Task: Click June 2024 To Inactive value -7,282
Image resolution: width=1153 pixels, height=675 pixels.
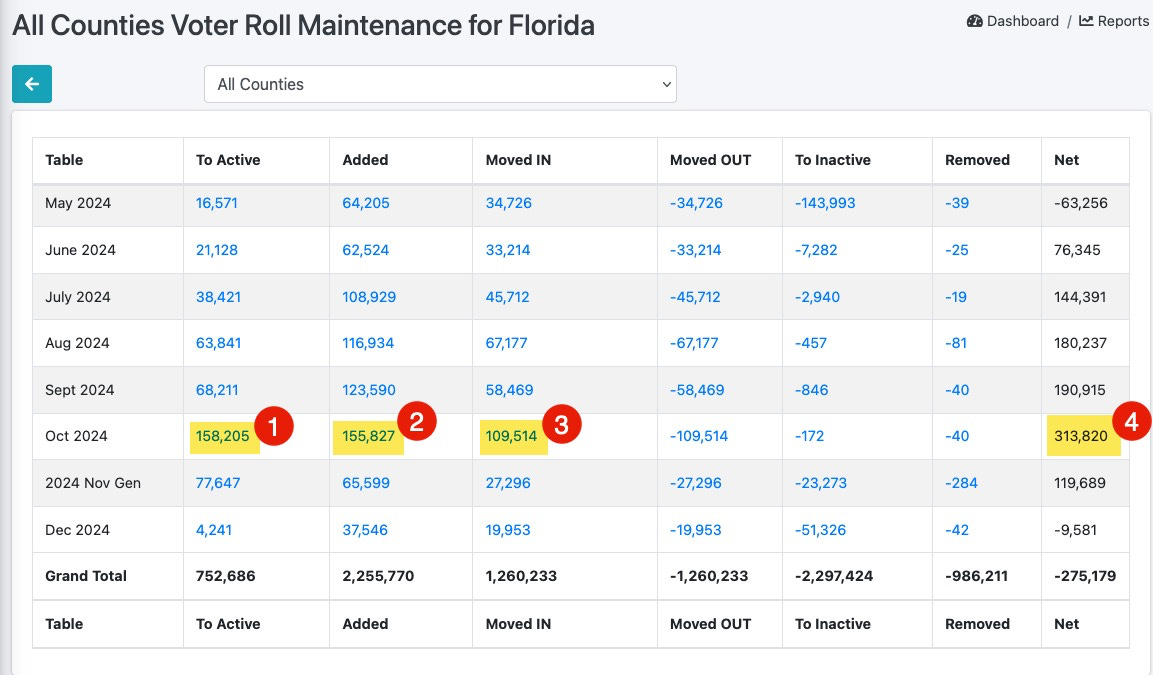Action: 815,250
